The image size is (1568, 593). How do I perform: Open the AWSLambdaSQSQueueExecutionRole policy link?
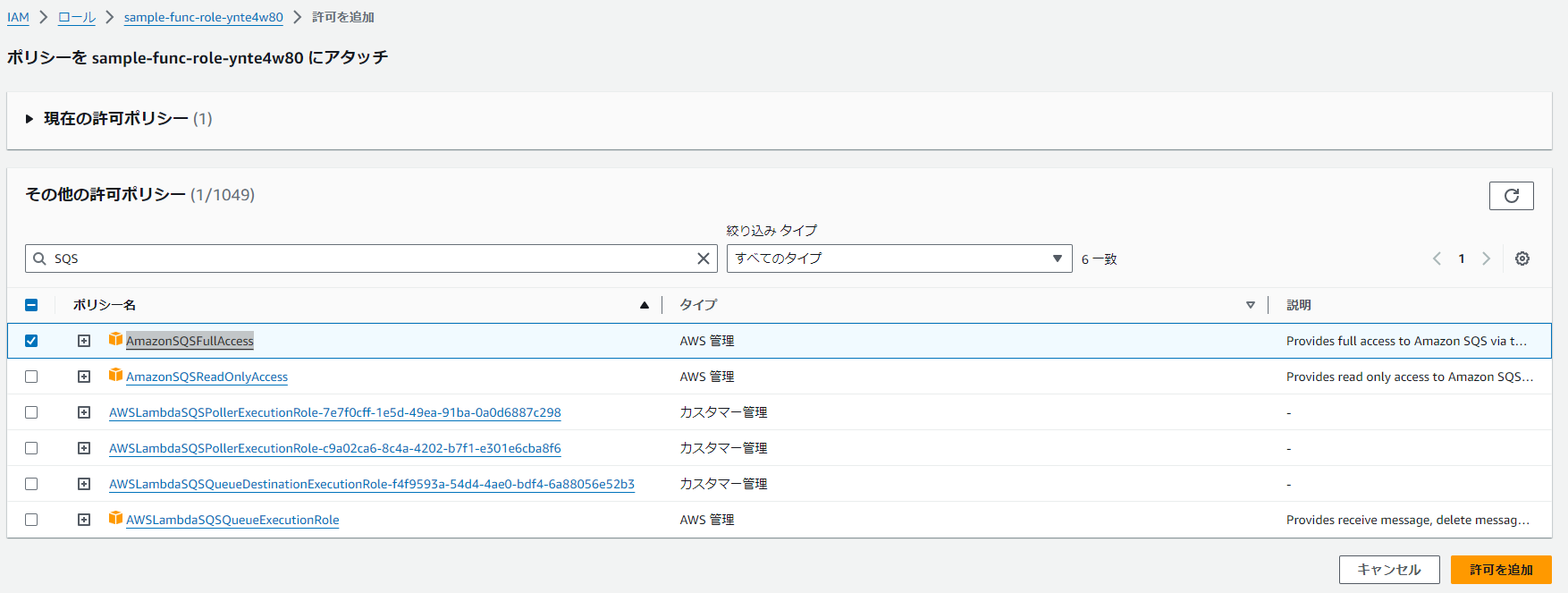[232, 520]
